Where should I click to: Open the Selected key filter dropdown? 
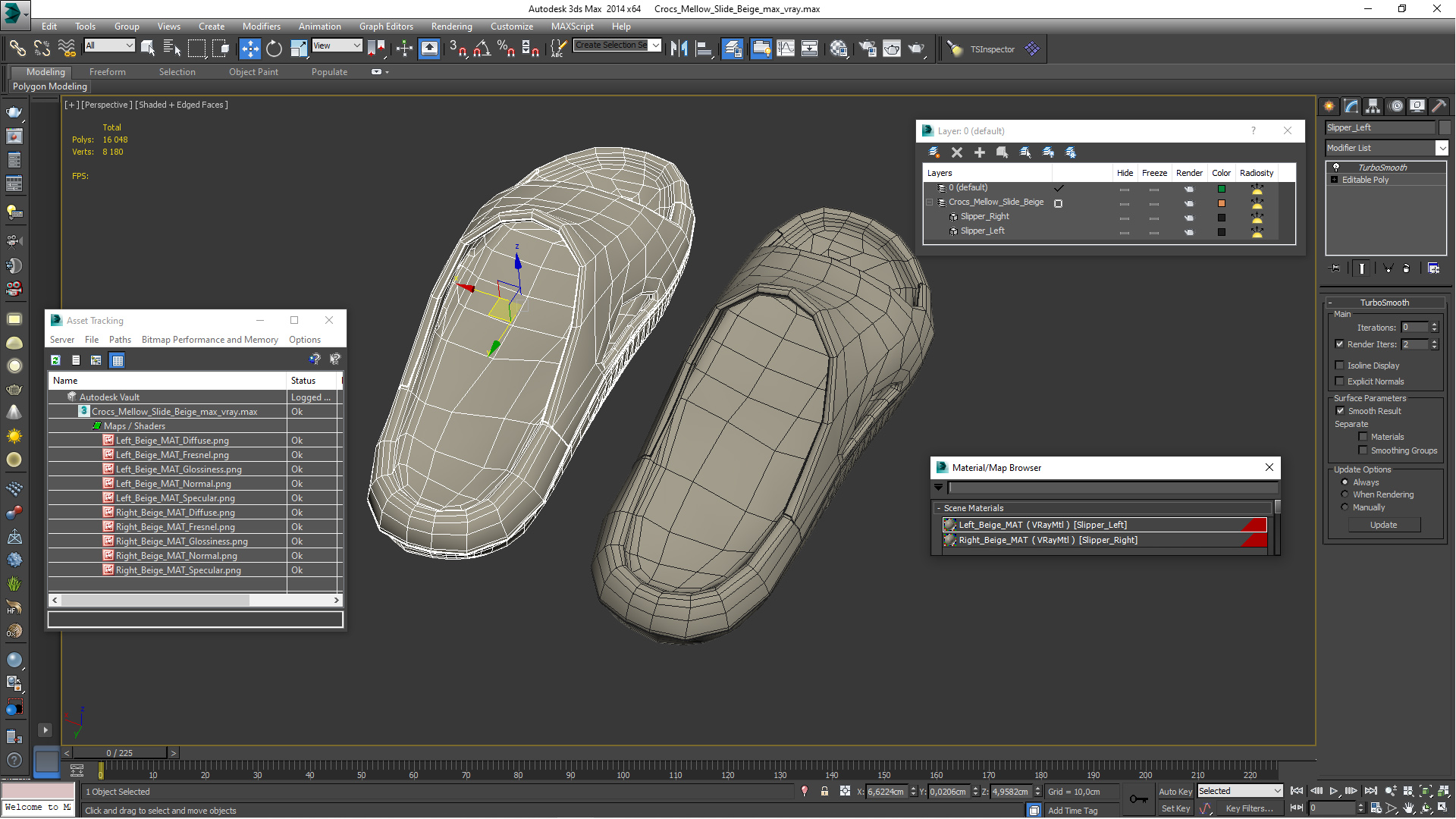1240,791
